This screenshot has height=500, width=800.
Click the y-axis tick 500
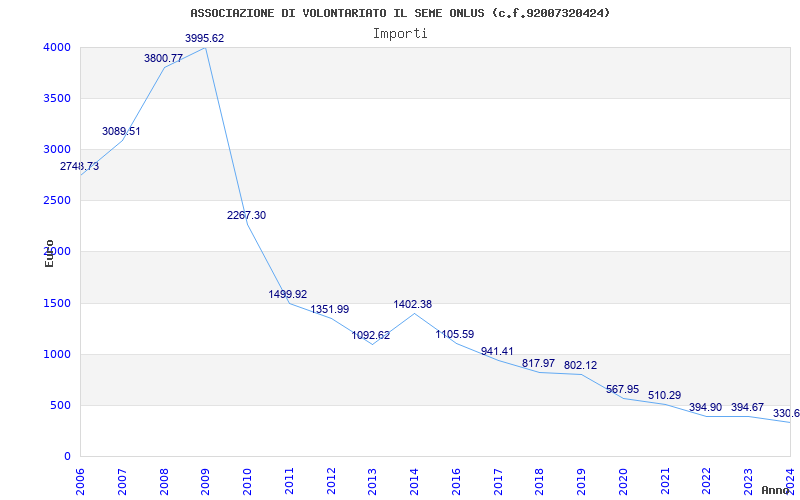[63, 406]
